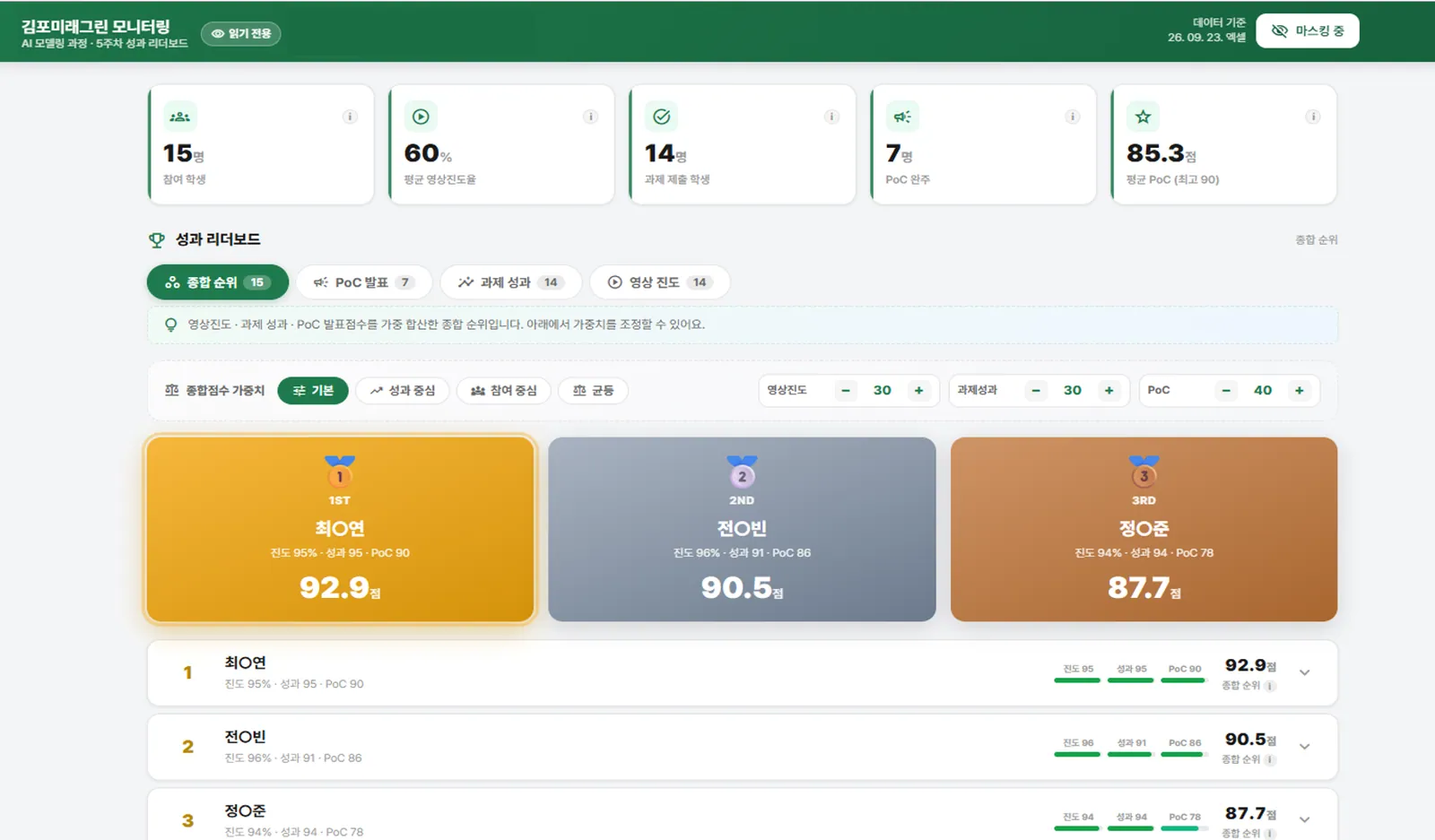Open 종합 순위 info in 전O빈 row

tap(1270, 760)
